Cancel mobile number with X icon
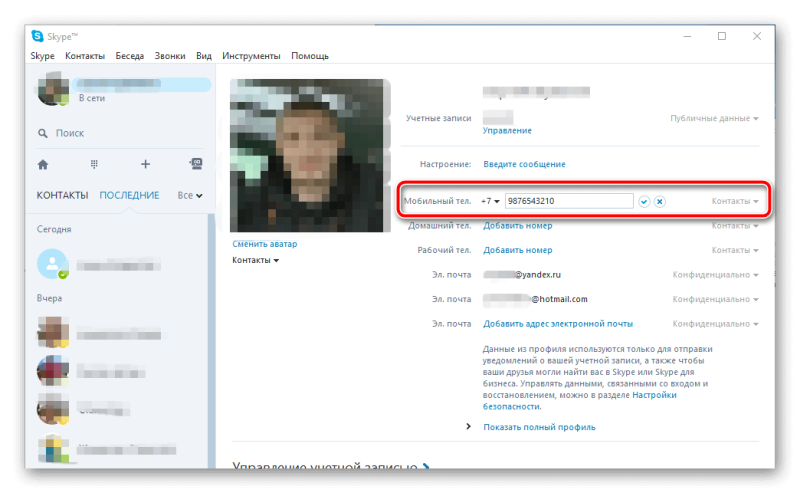 tap(660, 202)
